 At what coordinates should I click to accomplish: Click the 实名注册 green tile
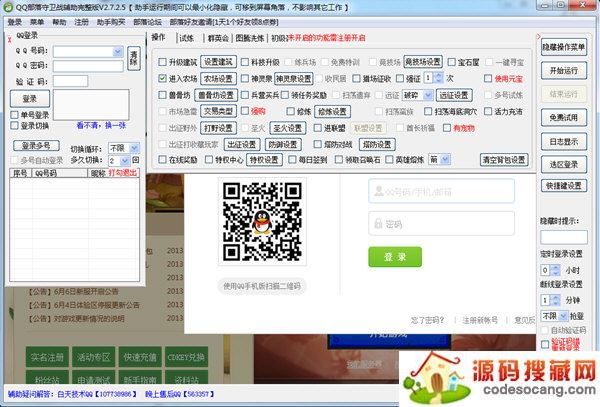[47, 357]
